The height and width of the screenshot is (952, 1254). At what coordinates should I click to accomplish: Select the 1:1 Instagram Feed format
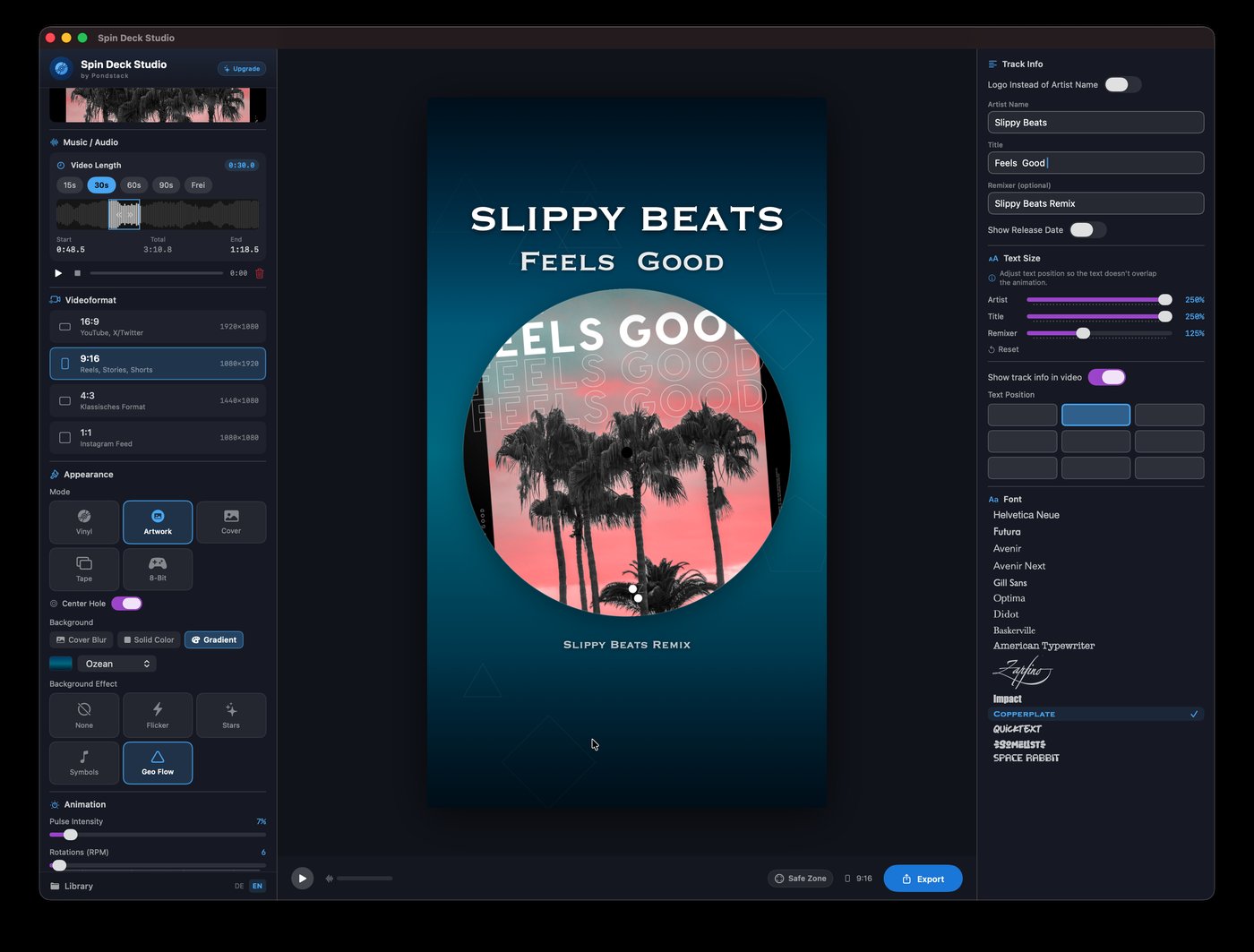tap(158, 437)
